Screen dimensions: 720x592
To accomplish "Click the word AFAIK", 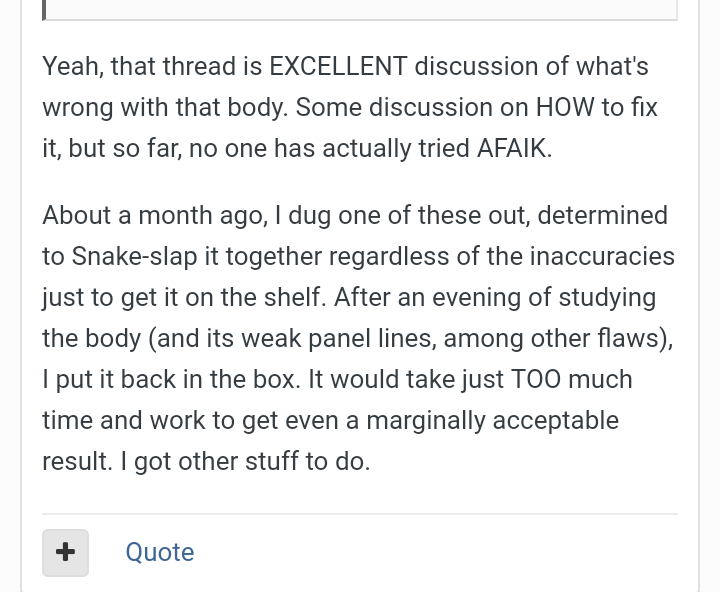I will coord(514,148).
